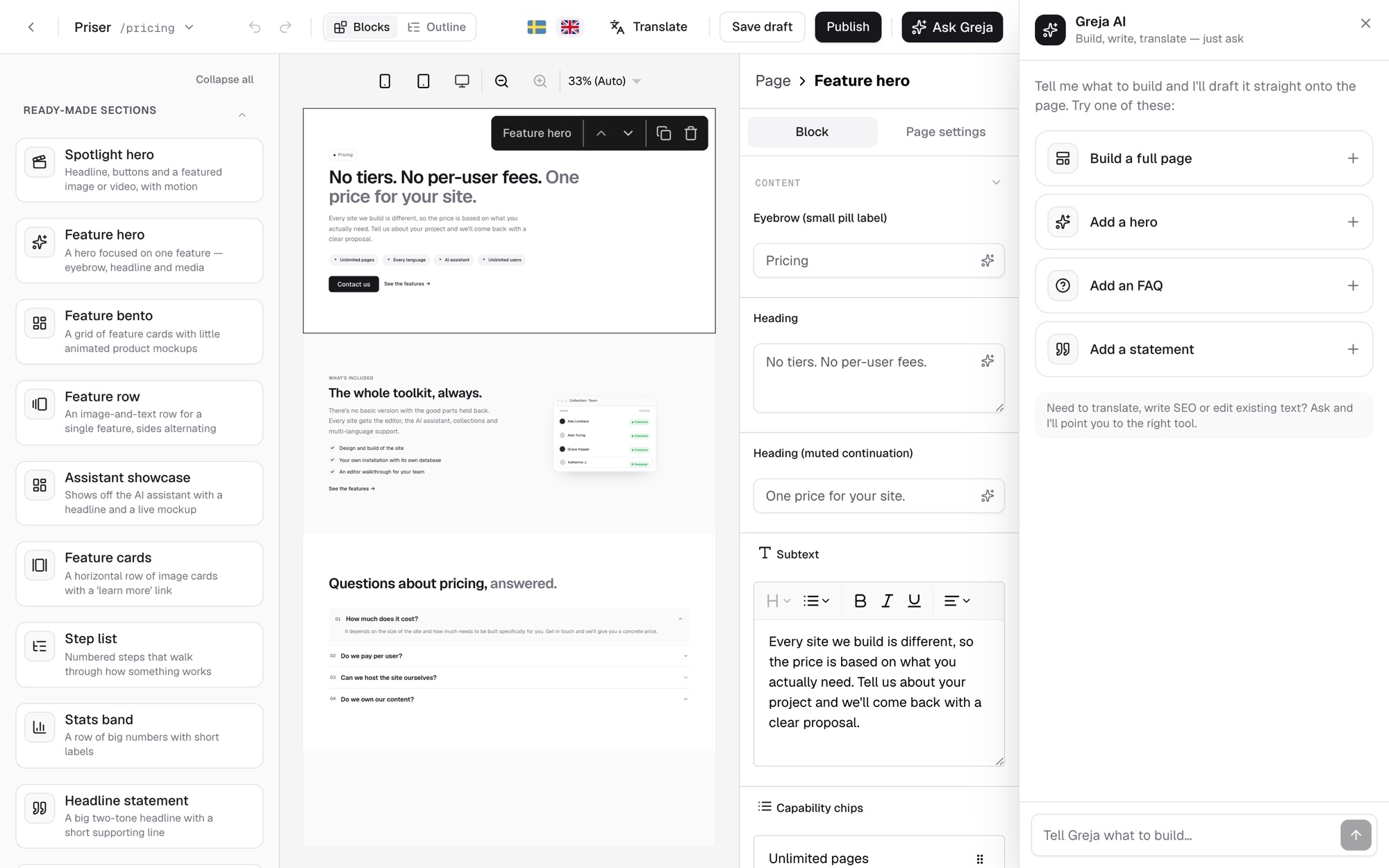Zoom out the canvas
The width and height of the screenshot is (1389, 868).
pos(501,81)
